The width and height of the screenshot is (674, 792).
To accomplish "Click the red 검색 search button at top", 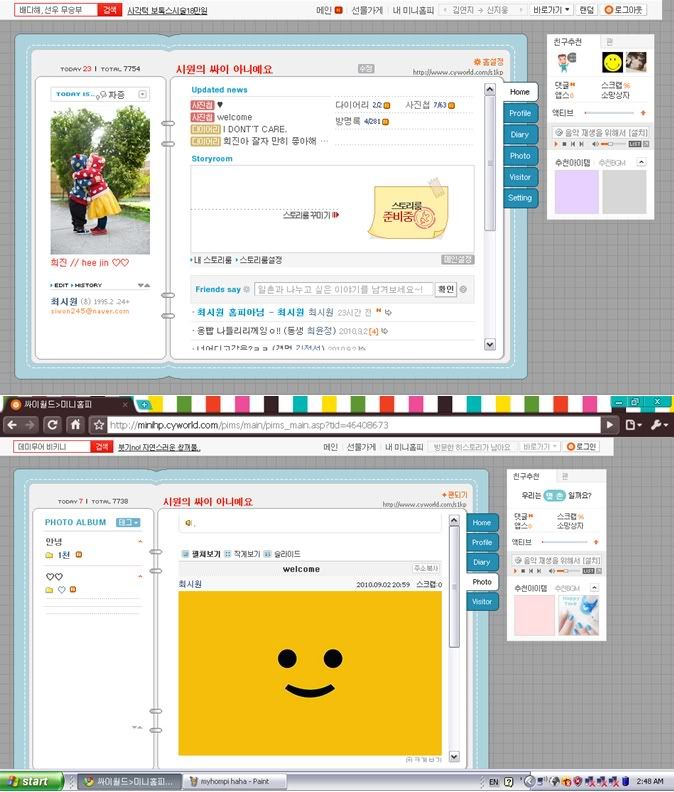I will pos(108,9).
